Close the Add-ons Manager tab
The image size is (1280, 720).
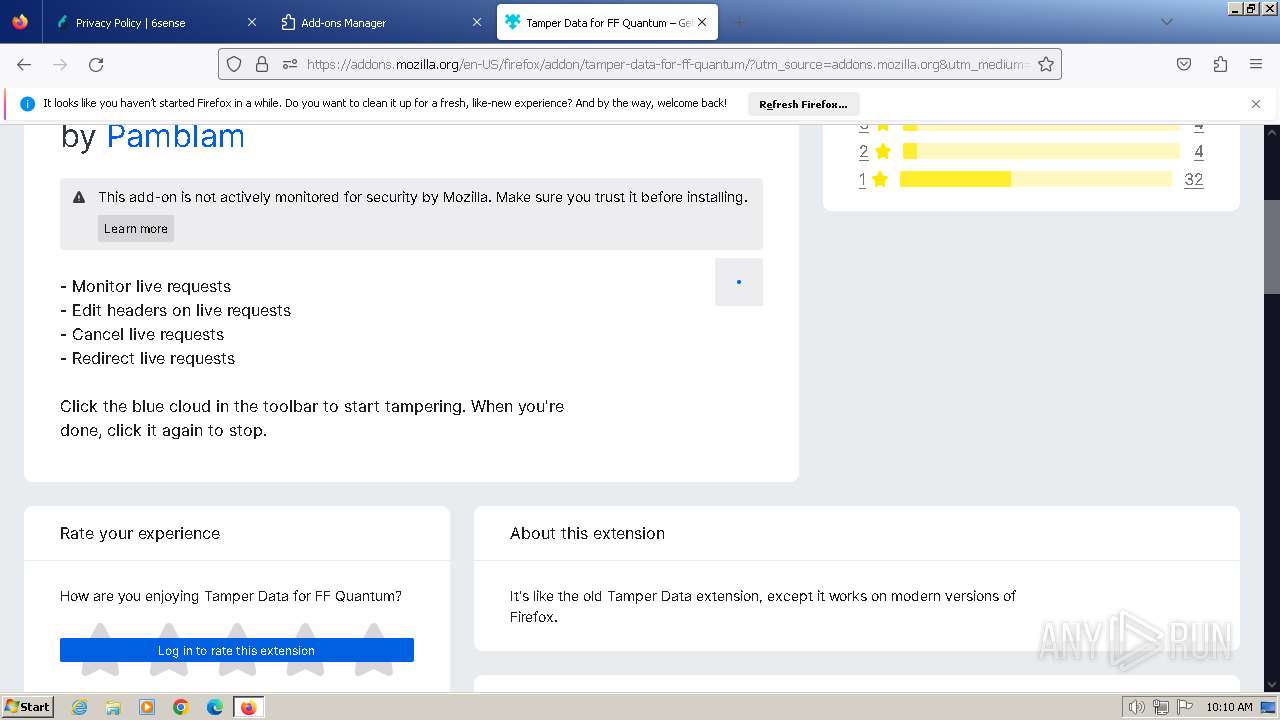(477, 22)
